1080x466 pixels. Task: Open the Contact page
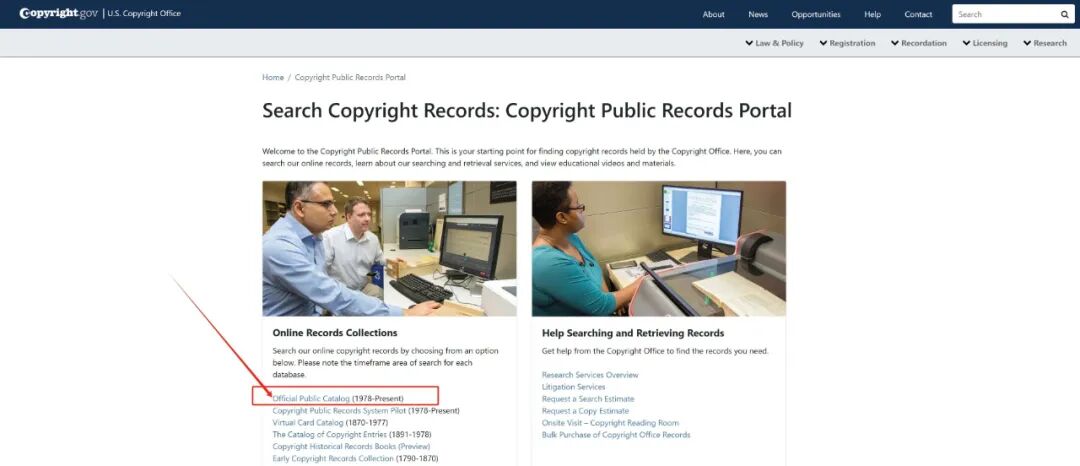point(918,14)
